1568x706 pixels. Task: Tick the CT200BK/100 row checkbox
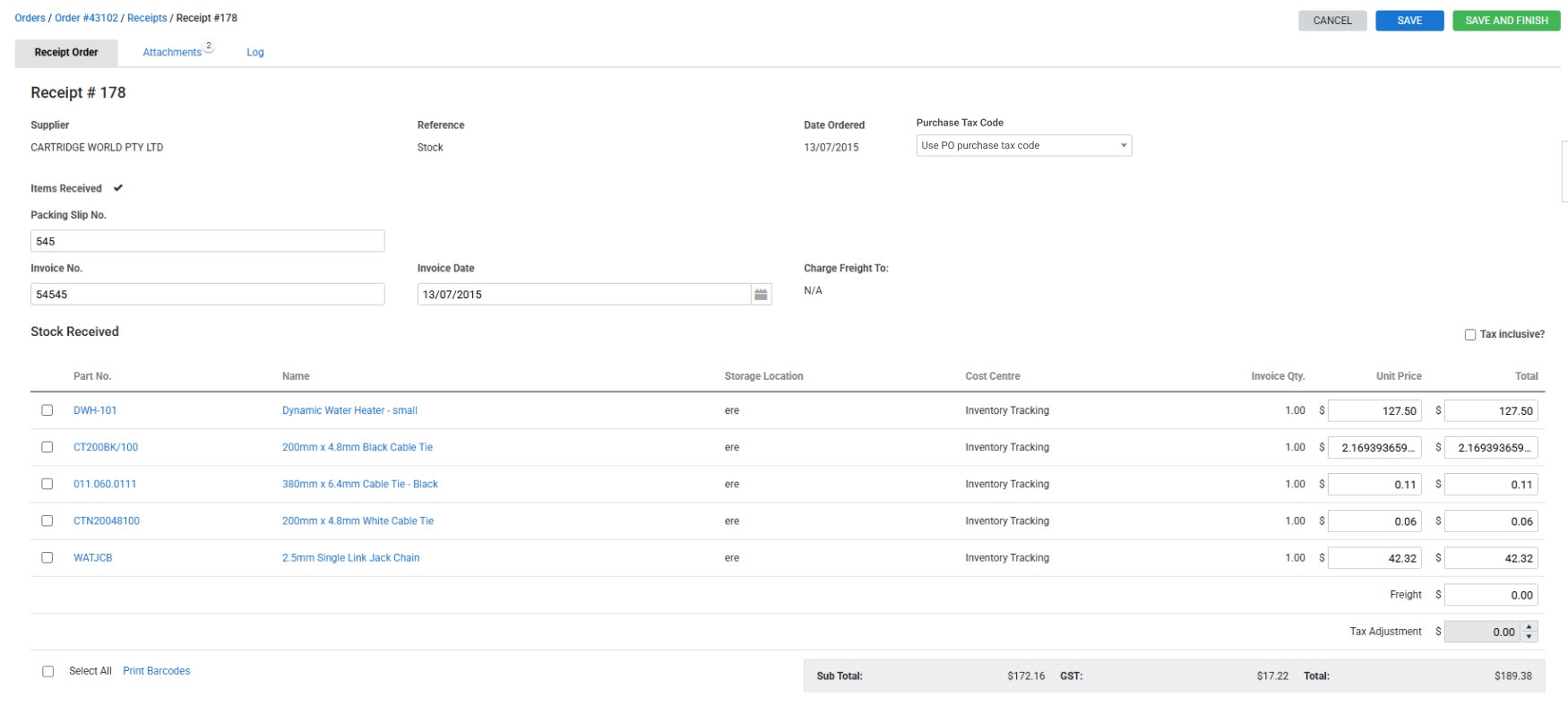[47, 447]
